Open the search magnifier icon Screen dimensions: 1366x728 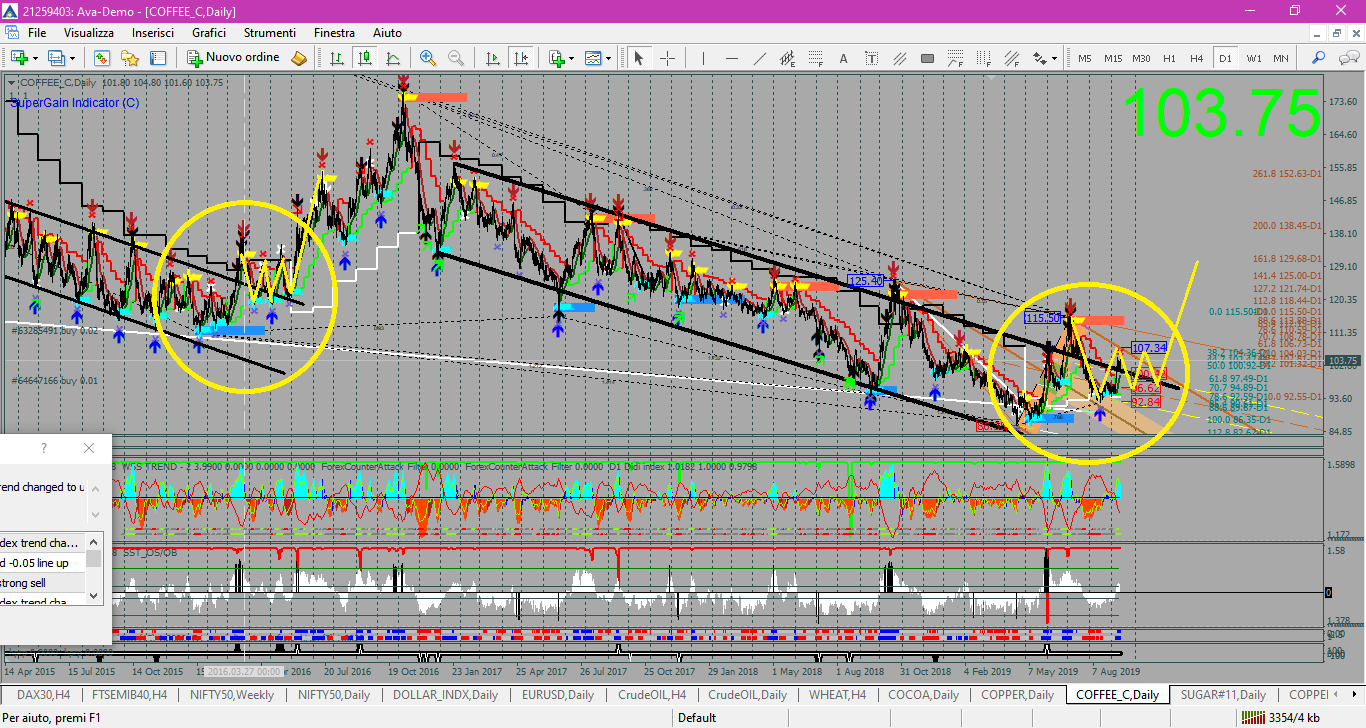(1318, 58)
